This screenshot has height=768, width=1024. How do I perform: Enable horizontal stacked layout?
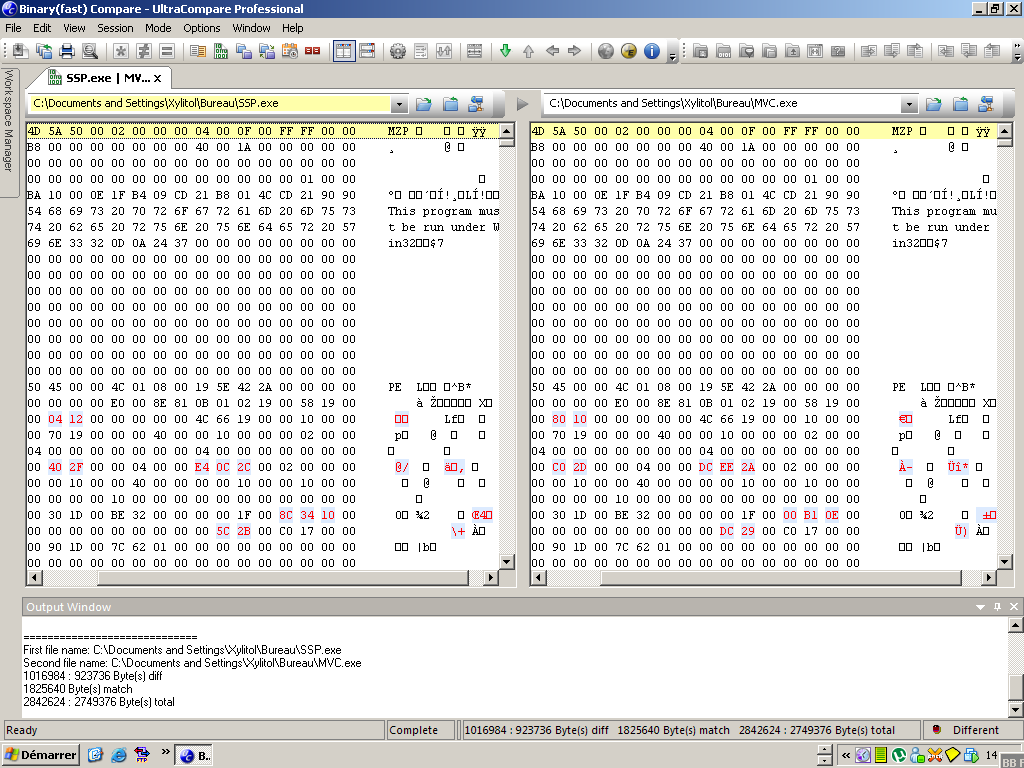click(367, 51)
